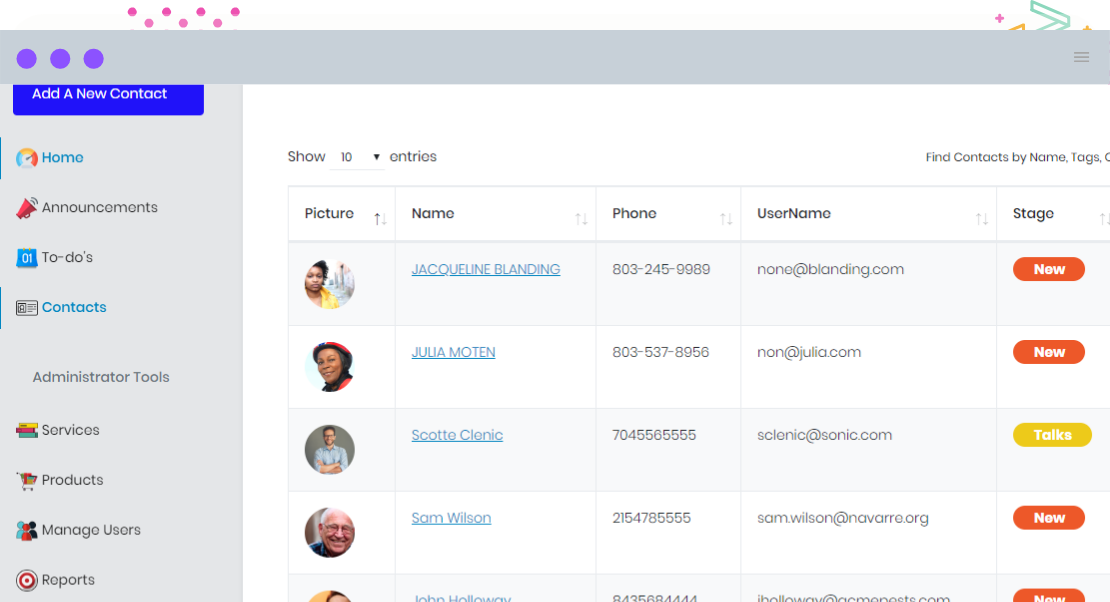Open JACQUELINE BLANDING's contact link
Viewport: 1110px width, 602px height.
[x=485, y=269]
